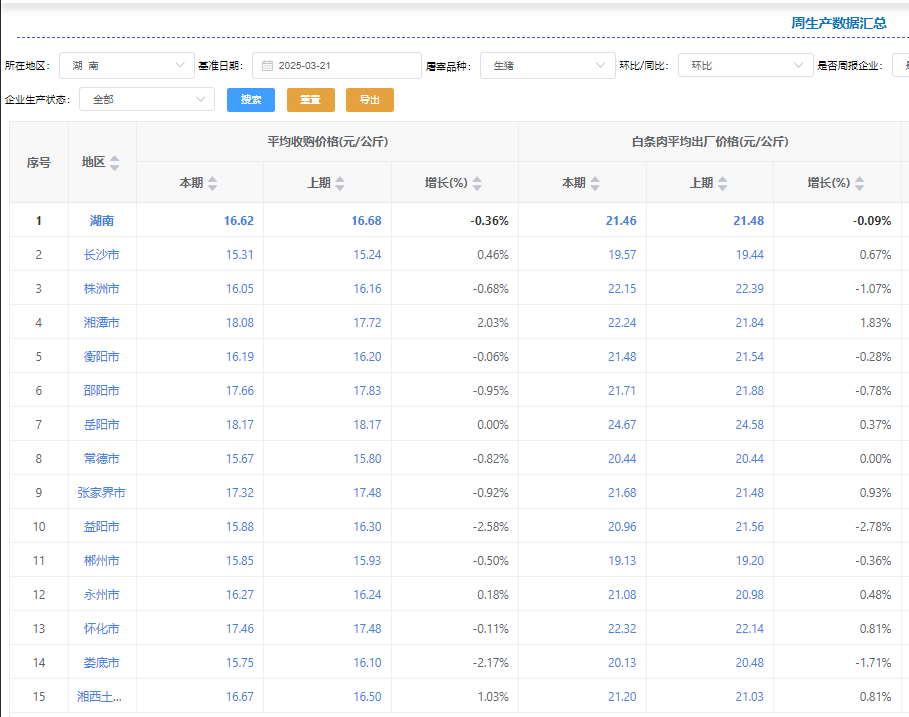Sort table by 地区 column
Viewport: 909px width, 717px height.
[114, 162]
